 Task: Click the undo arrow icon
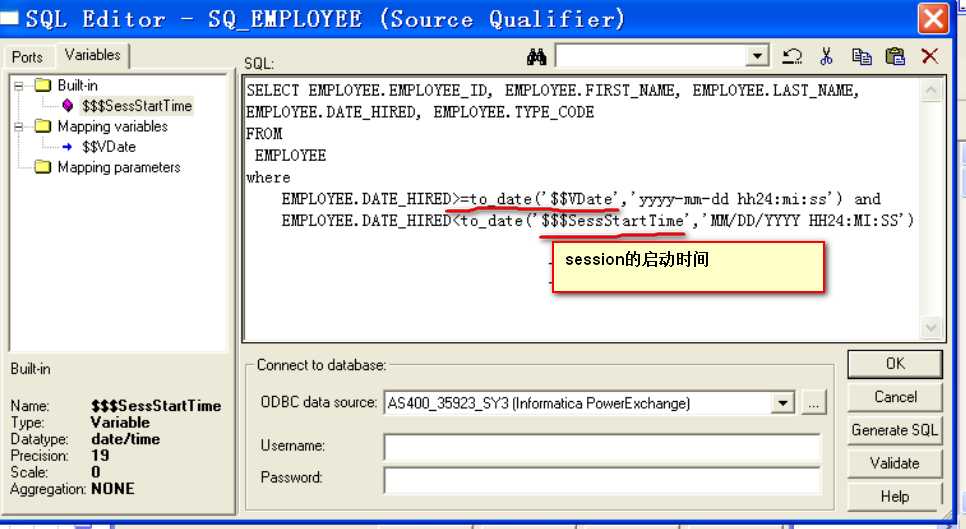(x=792, y=57)
